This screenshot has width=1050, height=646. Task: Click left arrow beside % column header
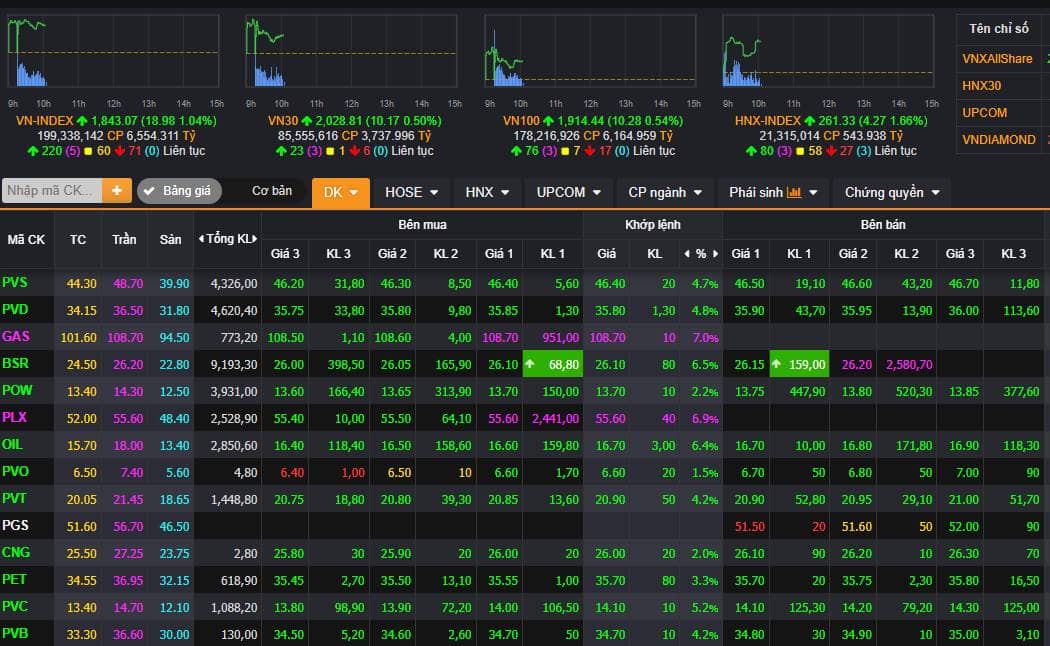(x=686, y=254)
